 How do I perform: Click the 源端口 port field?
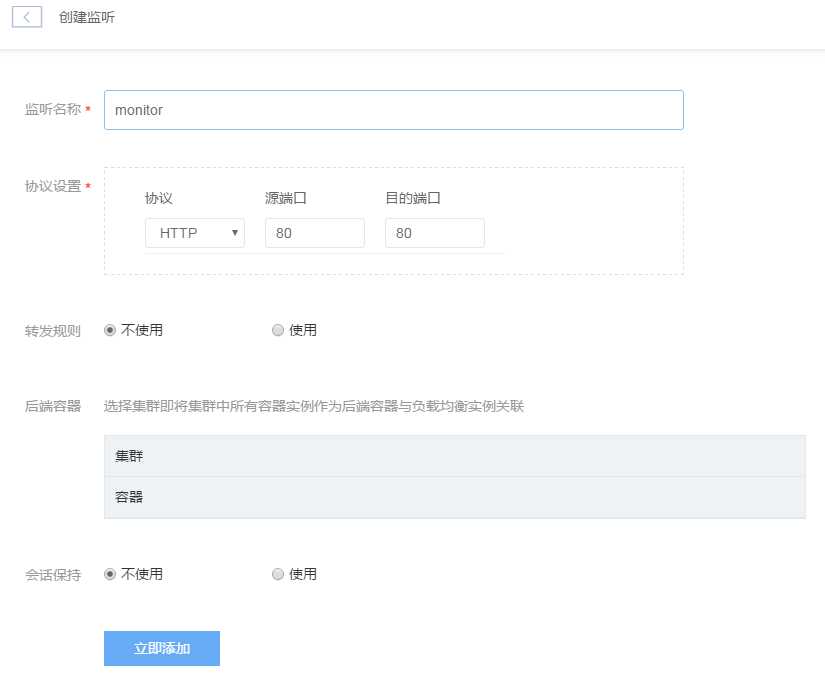tap(314, 232)
